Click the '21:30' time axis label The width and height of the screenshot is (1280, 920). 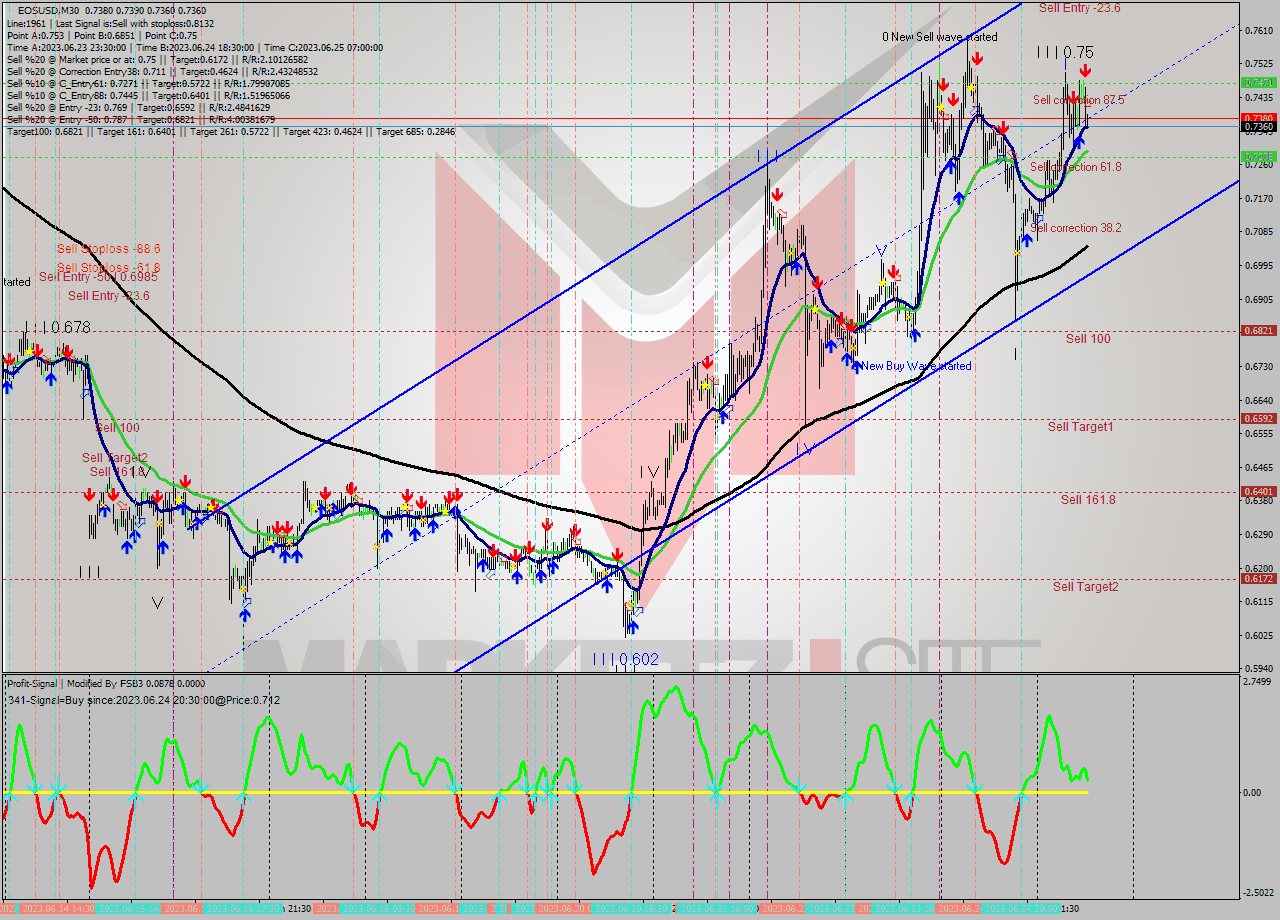pos(298,908)
